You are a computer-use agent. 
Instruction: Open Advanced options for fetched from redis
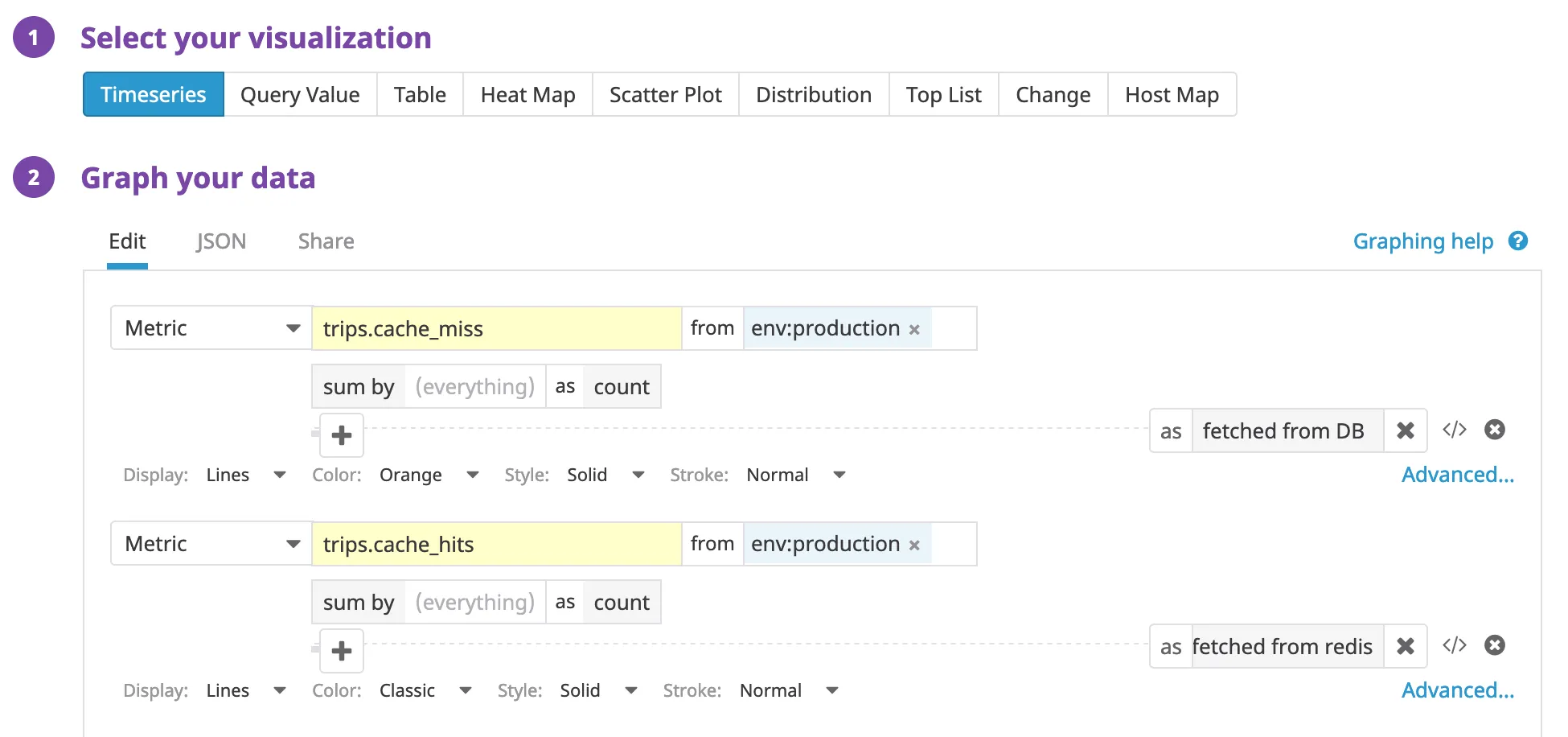[x=1458, y=690]
